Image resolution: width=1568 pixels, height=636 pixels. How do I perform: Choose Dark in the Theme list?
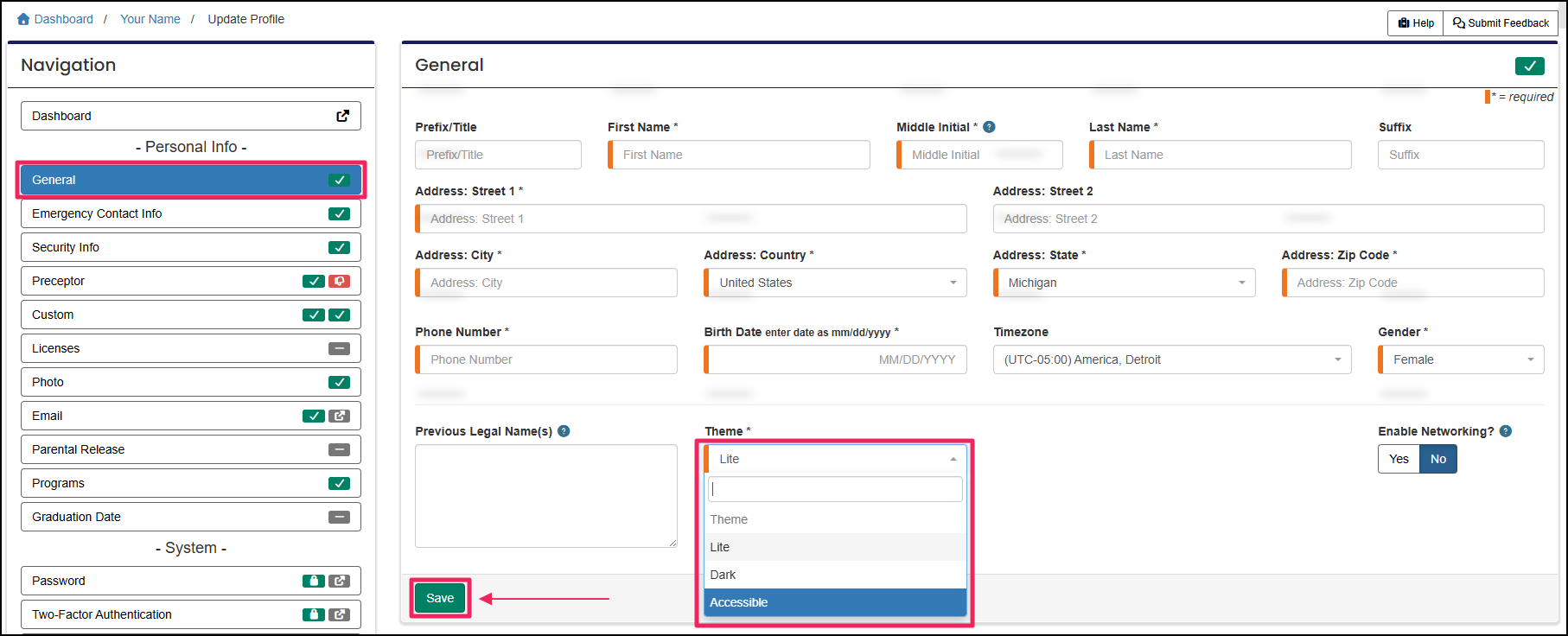(835, 575)
